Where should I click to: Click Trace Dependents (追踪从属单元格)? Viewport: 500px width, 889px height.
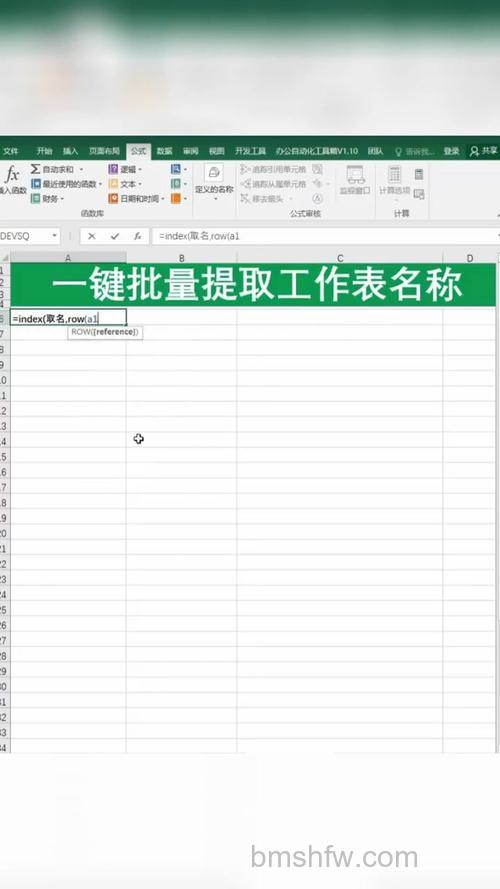click(x=273, y=184)
